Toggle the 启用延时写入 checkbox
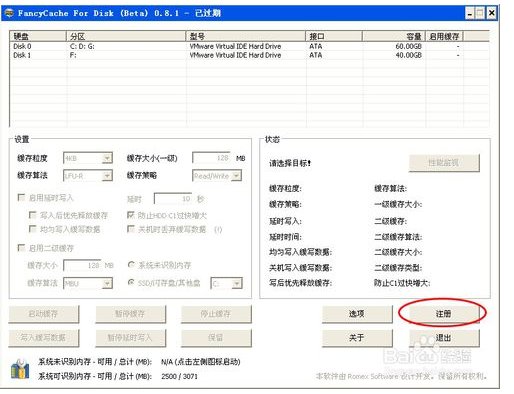The width and height of the screenshot is (514, 394). pyautogui.click(x=21, y=198)
